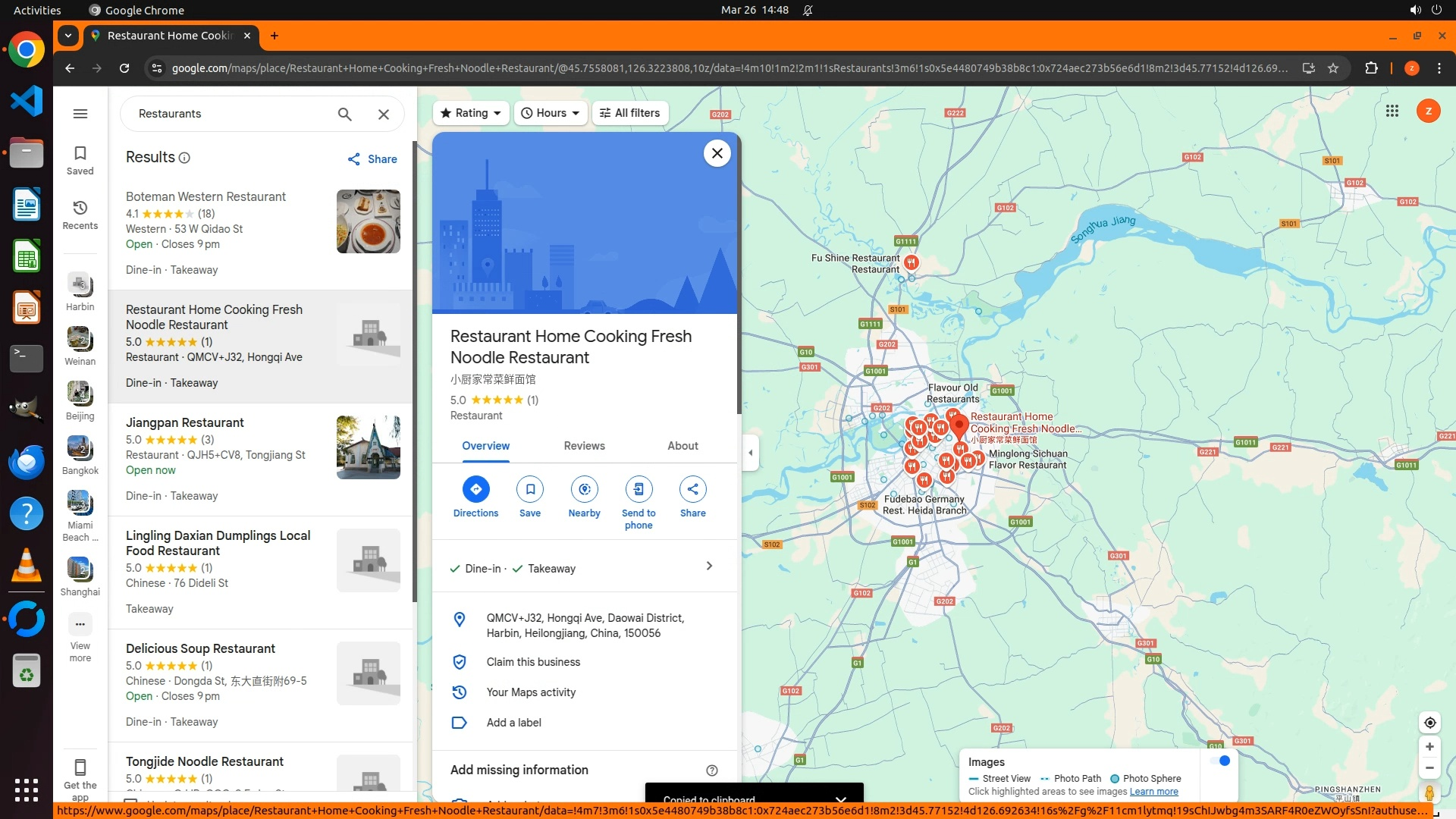Switch to the About tab
Image resolution: width=1456 pixels, height=819 pixels.
pos(682,446)
